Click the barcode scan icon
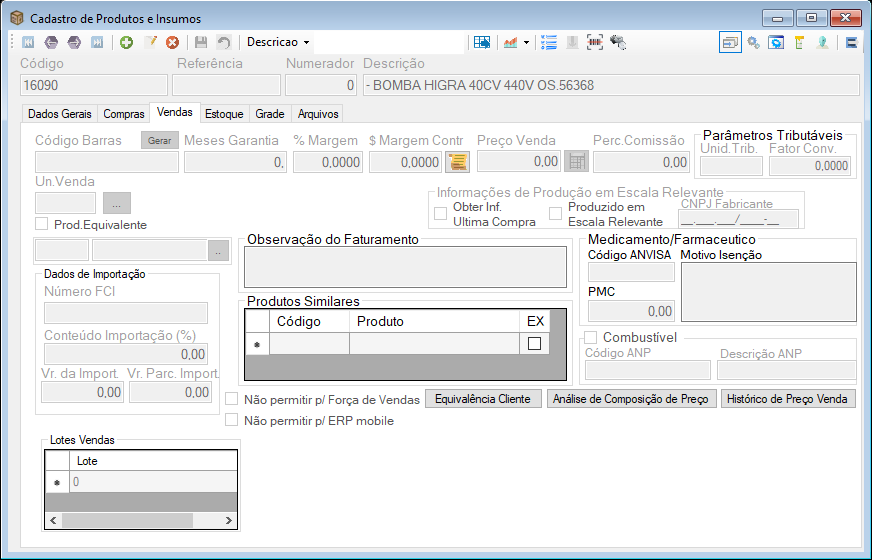 point(594,42)
